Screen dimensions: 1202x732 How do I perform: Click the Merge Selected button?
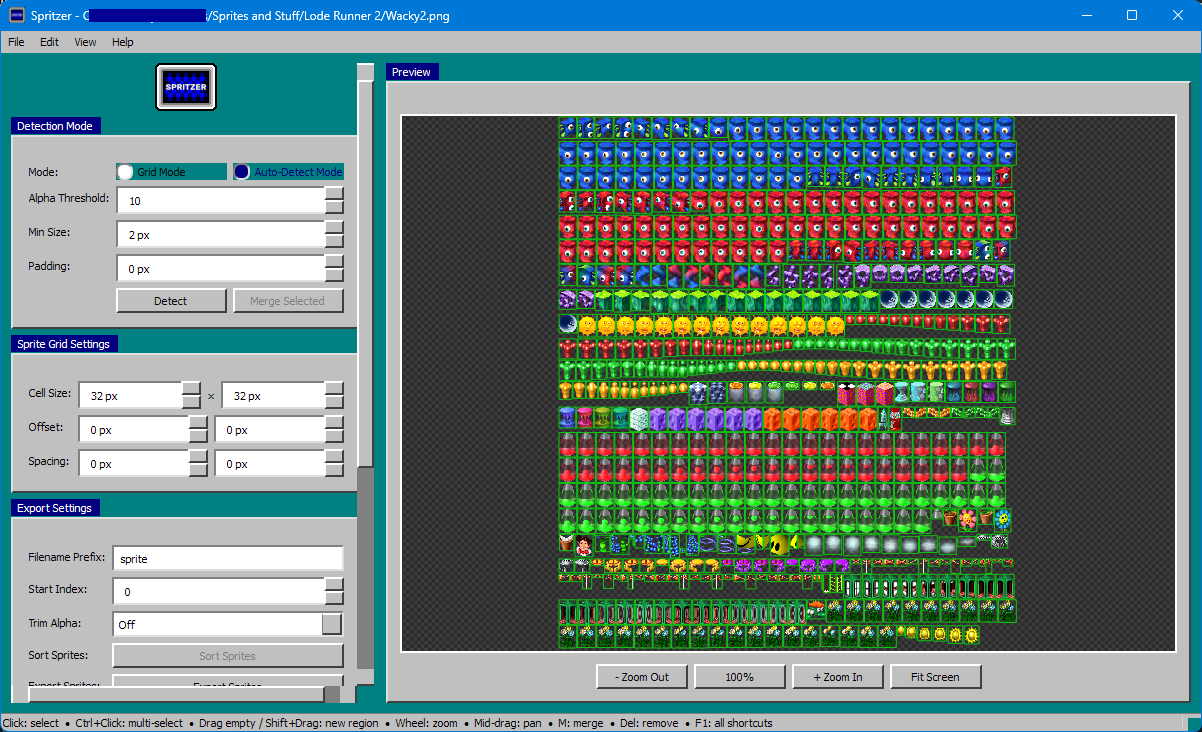tap(287, 301)
